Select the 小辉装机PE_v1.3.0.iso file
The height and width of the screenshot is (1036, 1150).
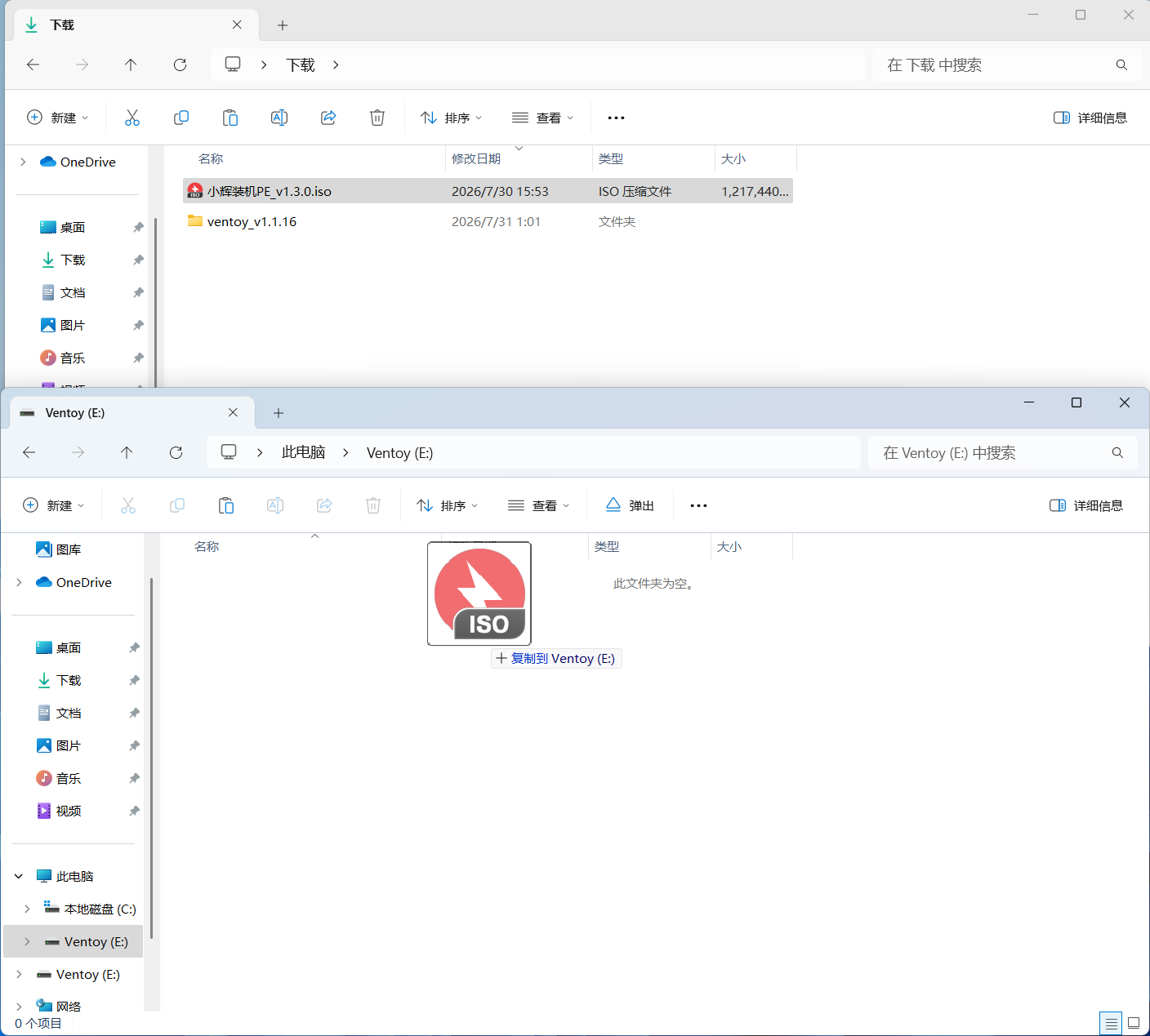(x=488, y=191)
